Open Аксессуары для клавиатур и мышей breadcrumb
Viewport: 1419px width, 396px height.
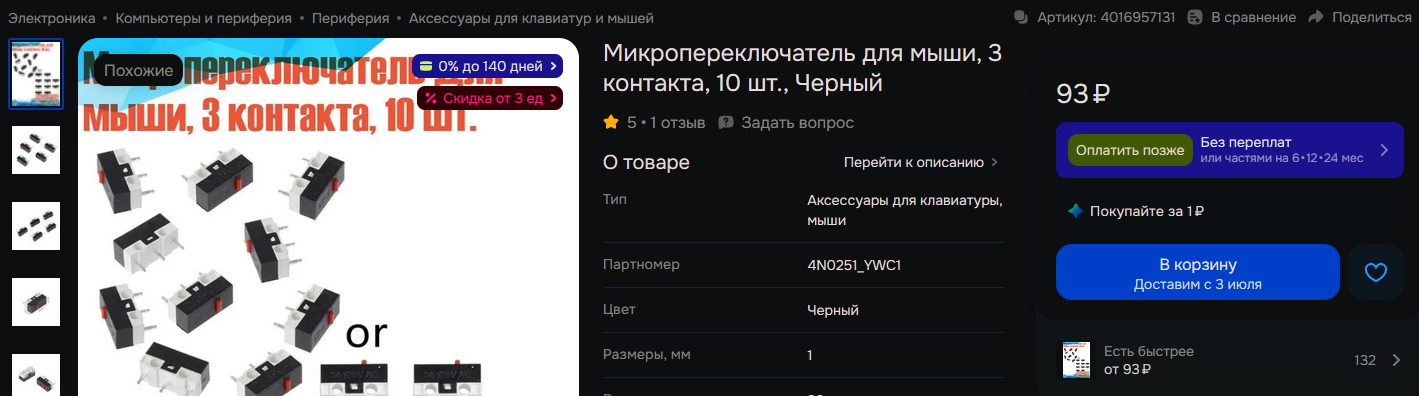[532, 18]
